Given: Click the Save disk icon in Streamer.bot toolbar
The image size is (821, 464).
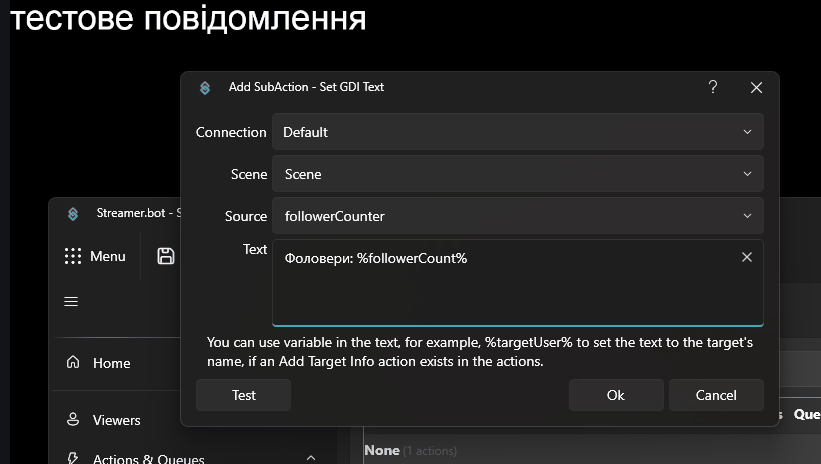Looking at the screenshot, I should pos(166,256).
